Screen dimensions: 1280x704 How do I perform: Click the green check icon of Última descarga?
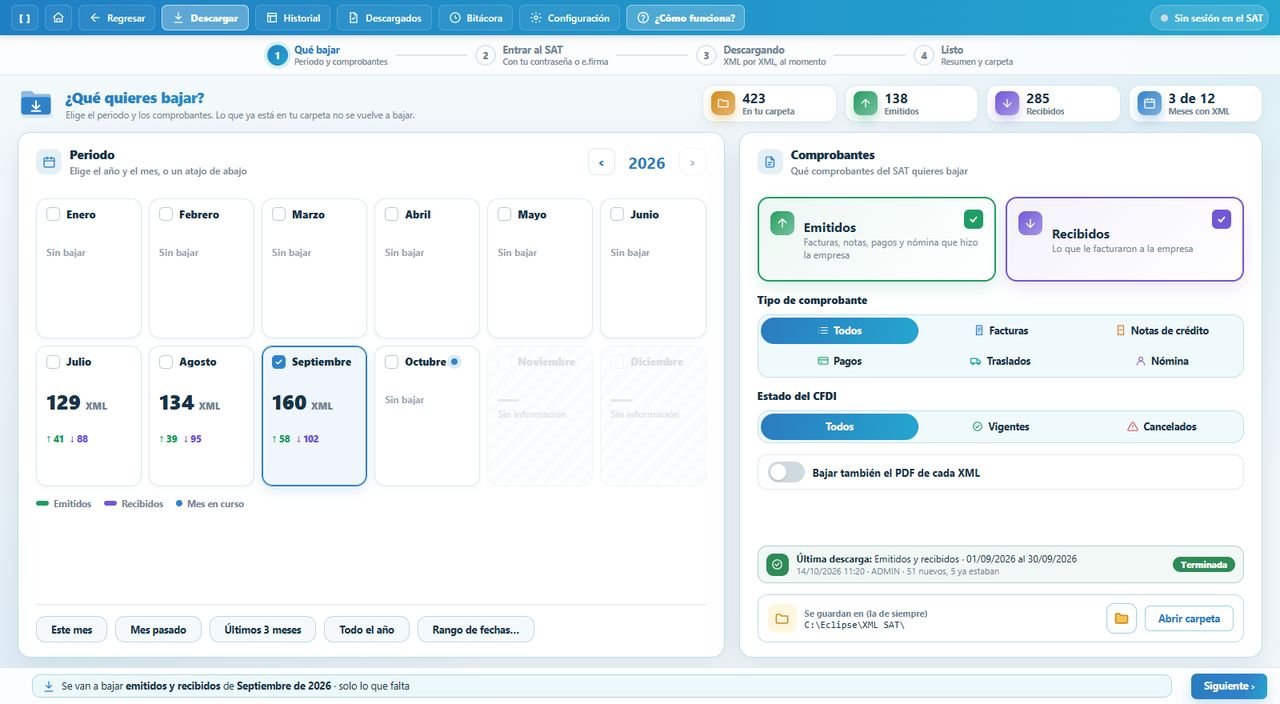pos(777,565)
